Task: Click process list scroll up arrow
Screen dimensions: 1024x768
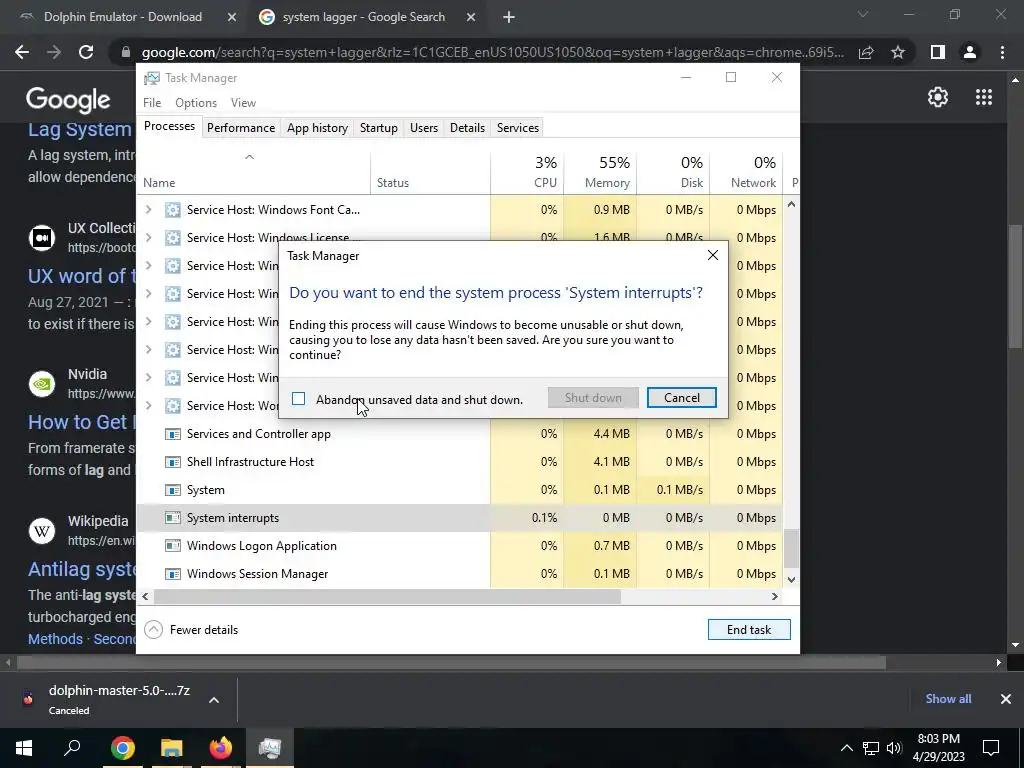Action: (x=791, y=204)
